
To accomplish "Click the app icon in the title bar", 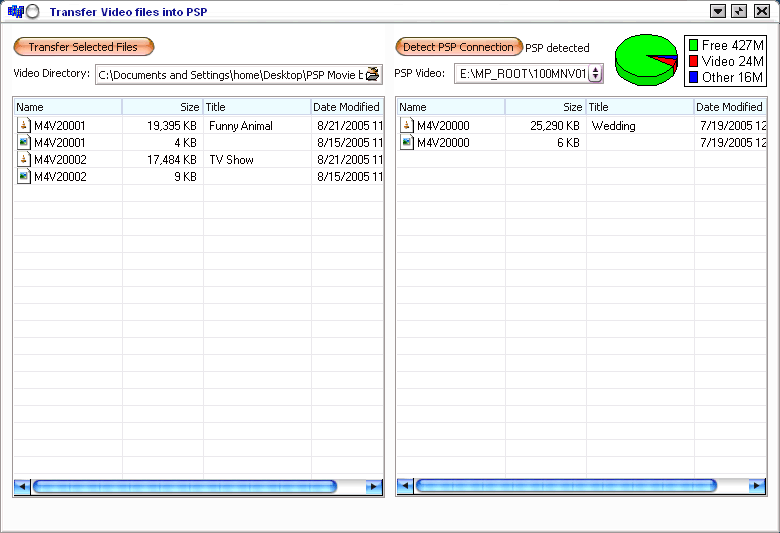I will pyautogui.click(x=15, y=11).
